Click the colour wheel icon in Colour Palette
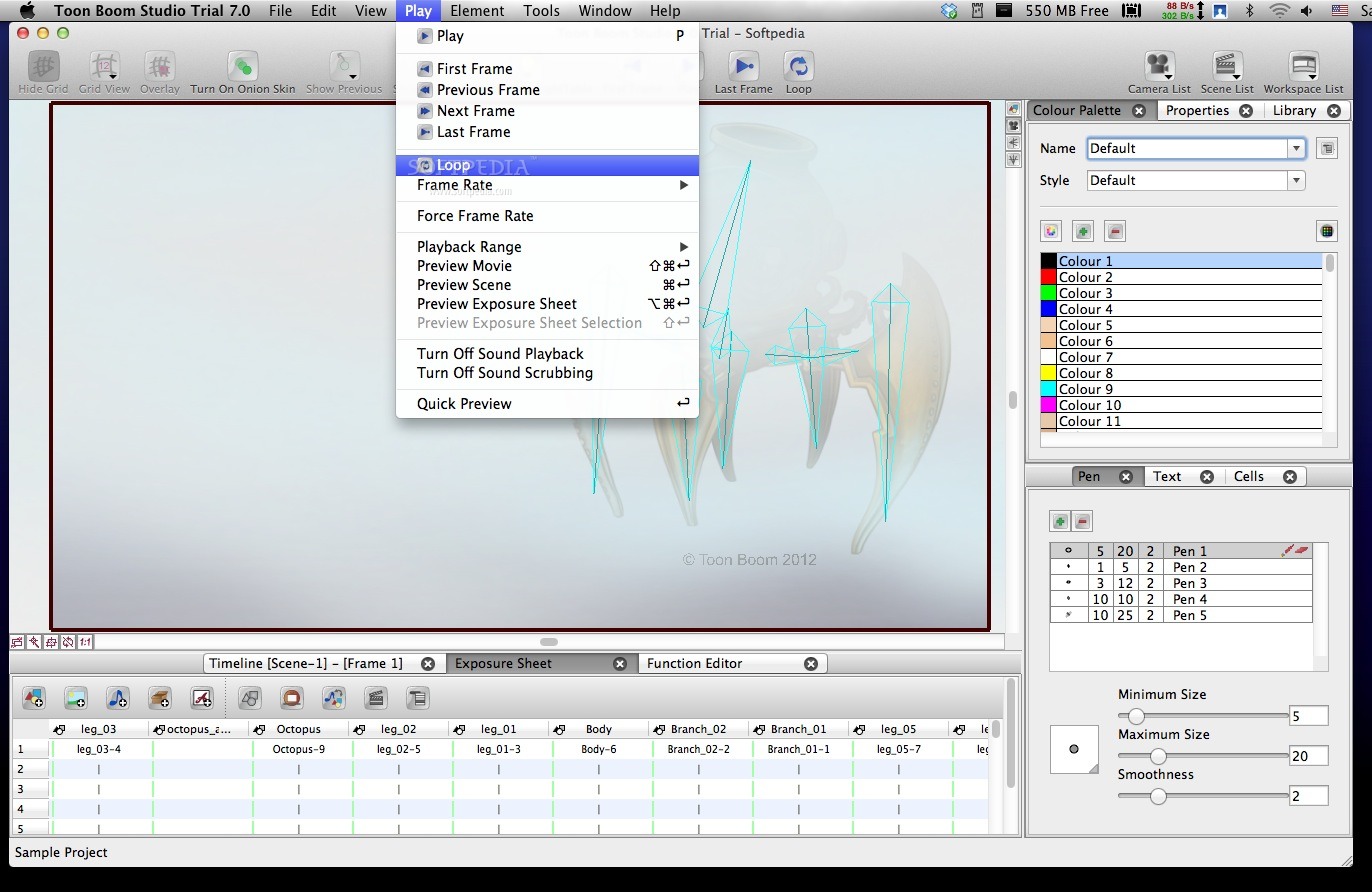This screenshot has height=892, width=1372. point(1050,231)
